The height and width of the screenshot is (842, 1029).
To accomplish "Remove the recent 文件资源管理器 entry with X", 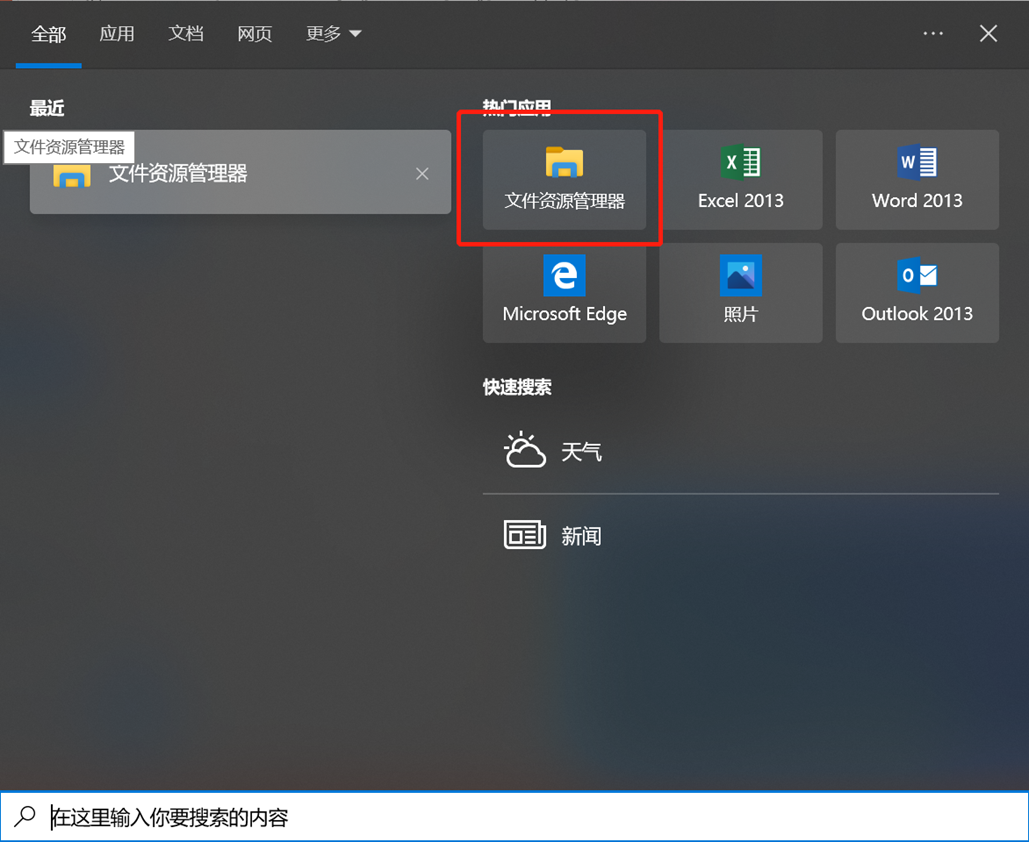I will click(x=422, y=174).
